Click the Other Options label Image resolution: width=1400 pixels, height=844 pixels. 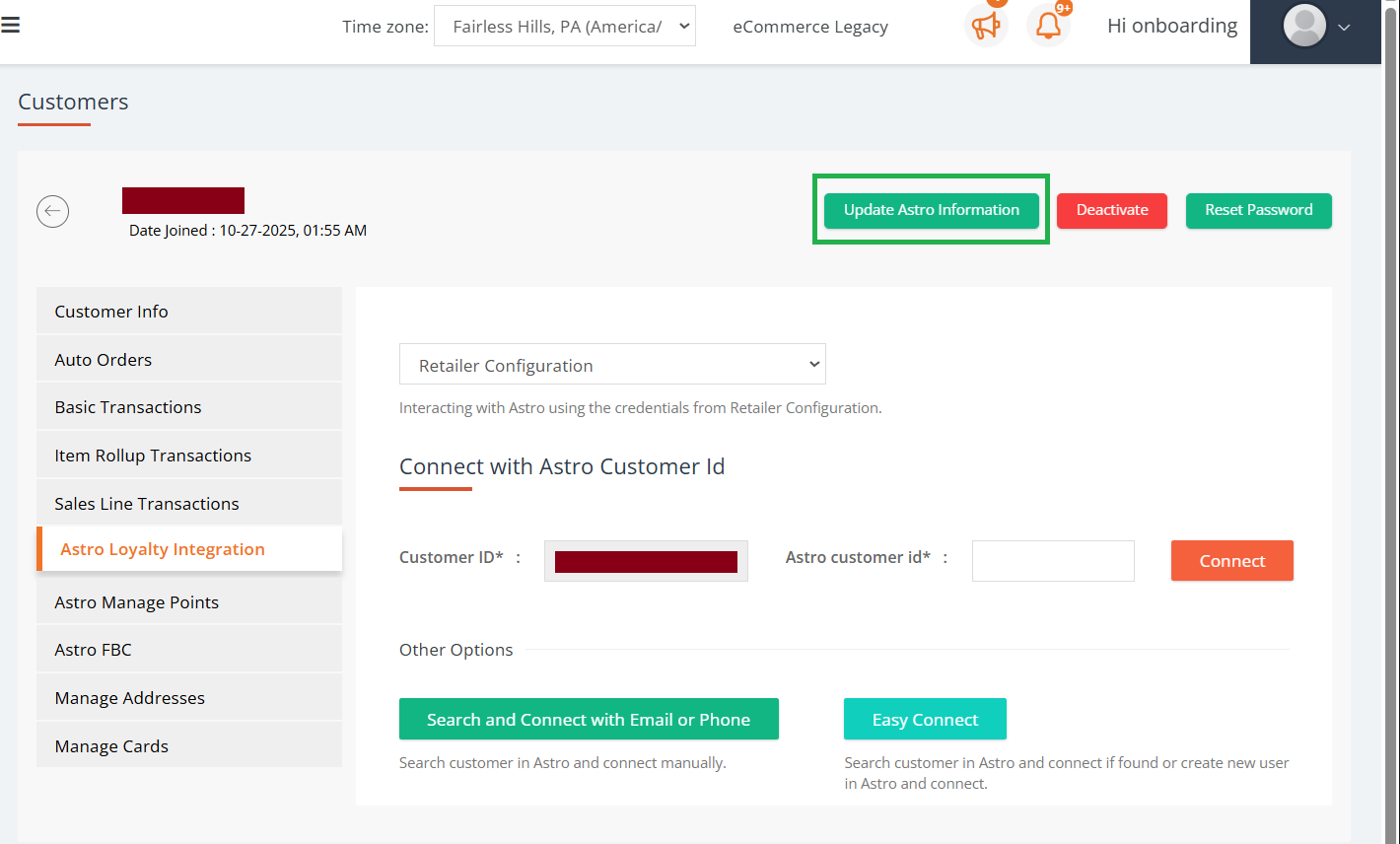(x=455, y=650)
